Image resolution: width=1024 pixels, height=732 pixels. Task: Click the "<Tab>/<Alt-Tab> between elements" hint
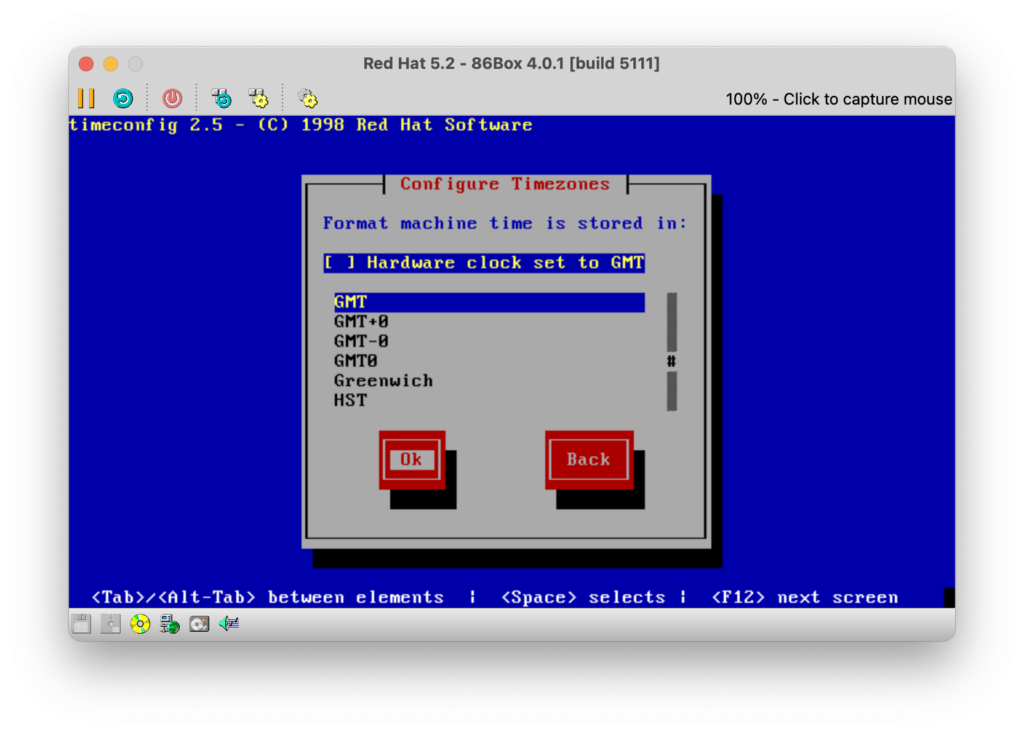click(x=268, y=597)
